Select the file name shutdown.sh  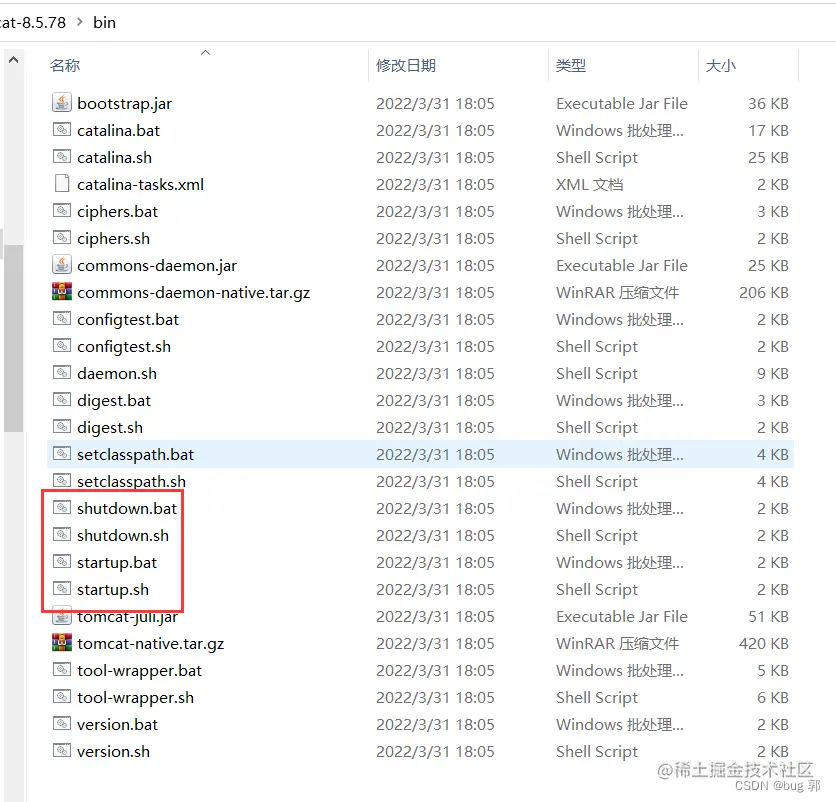click(123, 536)
